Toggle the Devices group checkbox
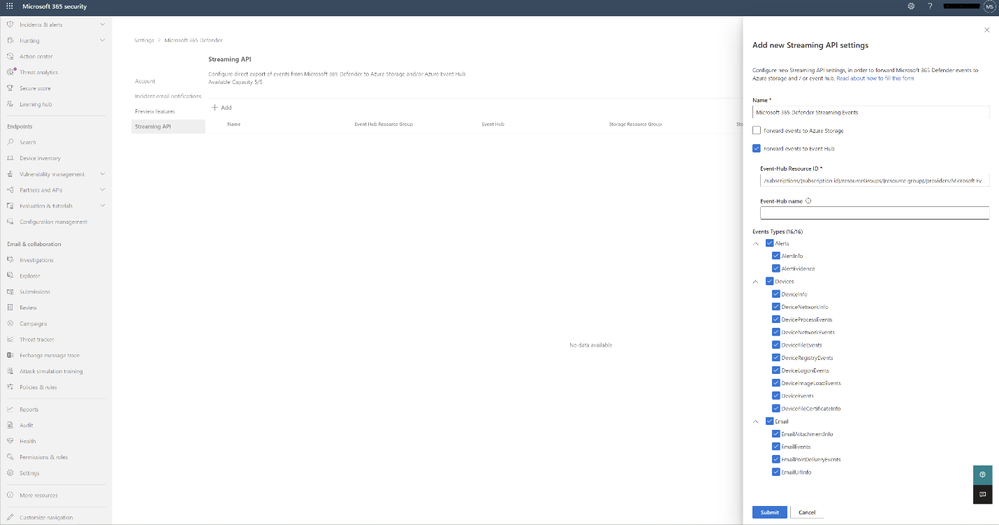Screen dimensions: 999x525 pyautogui.click(x=770, y=281)
